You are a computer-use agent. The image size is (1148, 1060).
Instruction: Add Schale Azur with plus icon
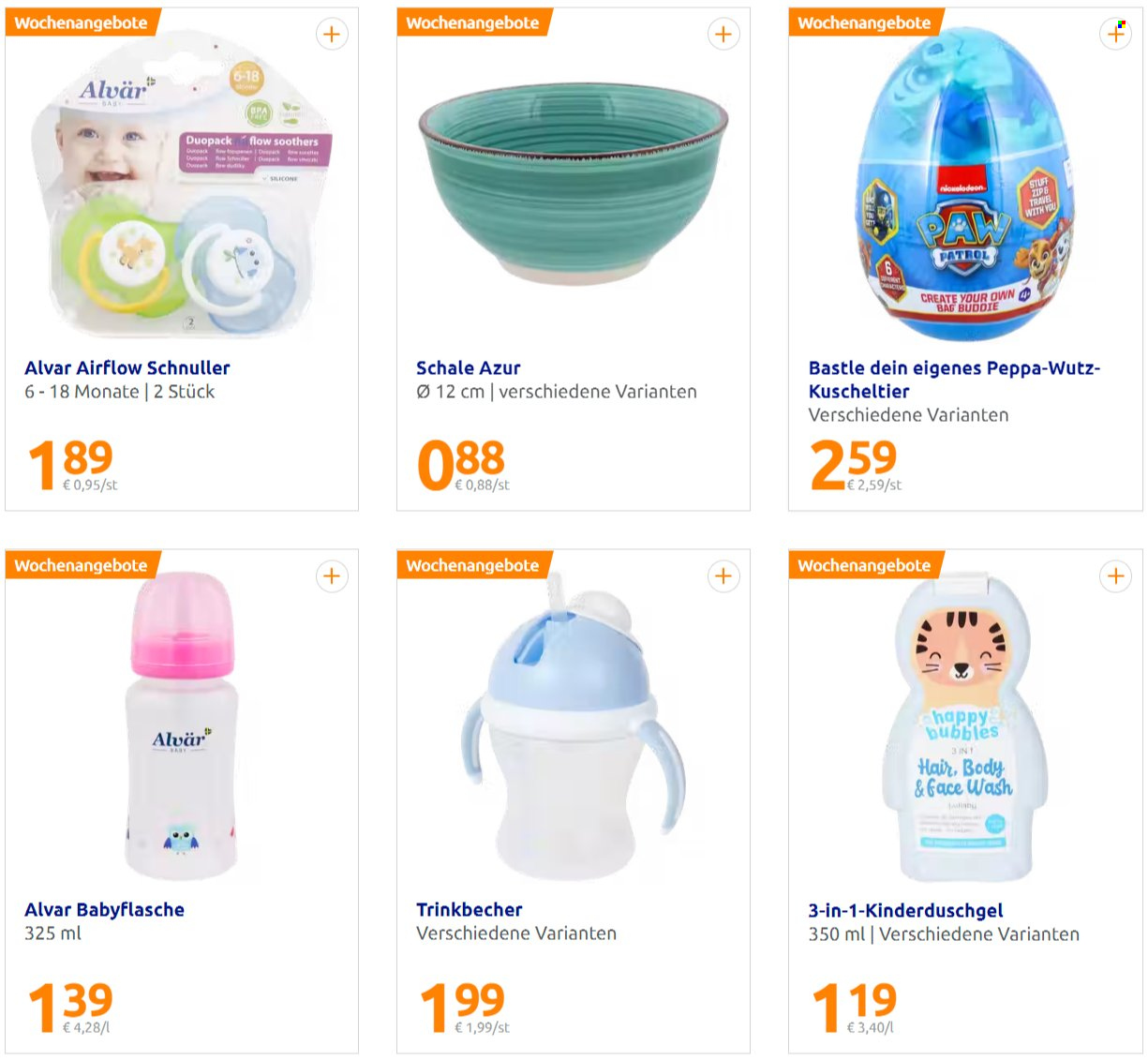(723, 35)
